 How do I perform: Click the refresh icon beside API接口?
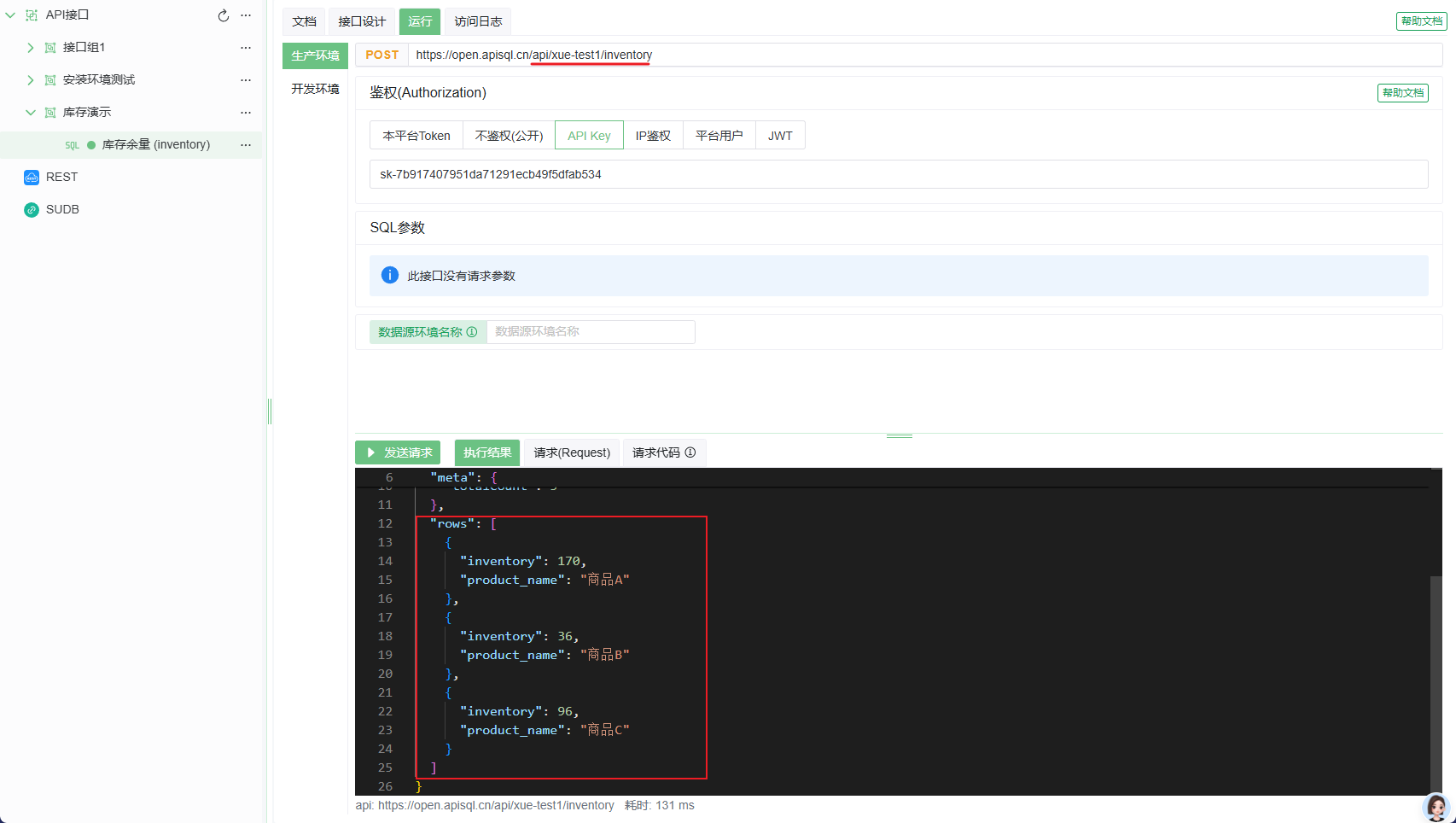click(x=224, y=15)
